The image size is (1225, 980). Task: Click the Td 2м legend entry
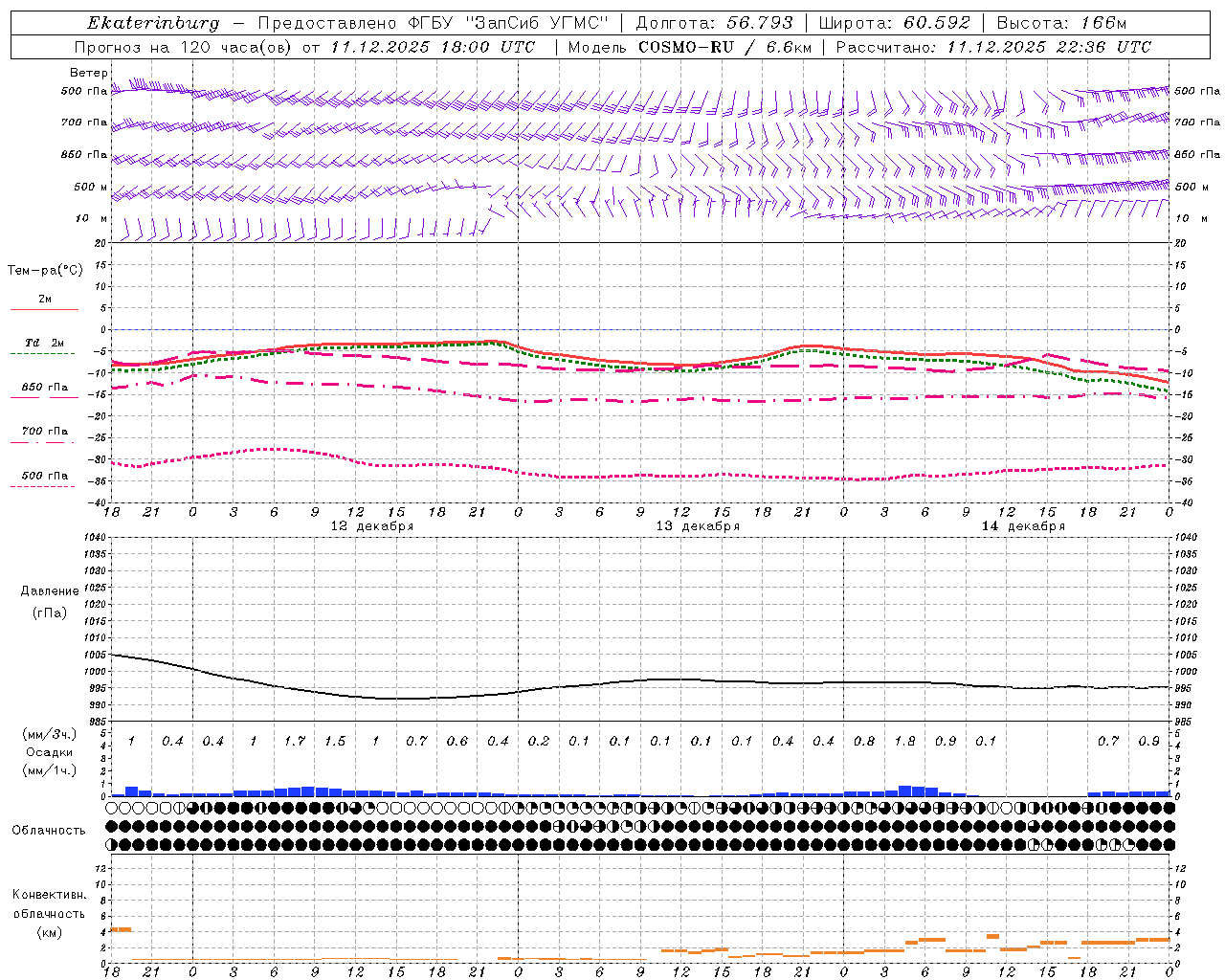point(44,343)
